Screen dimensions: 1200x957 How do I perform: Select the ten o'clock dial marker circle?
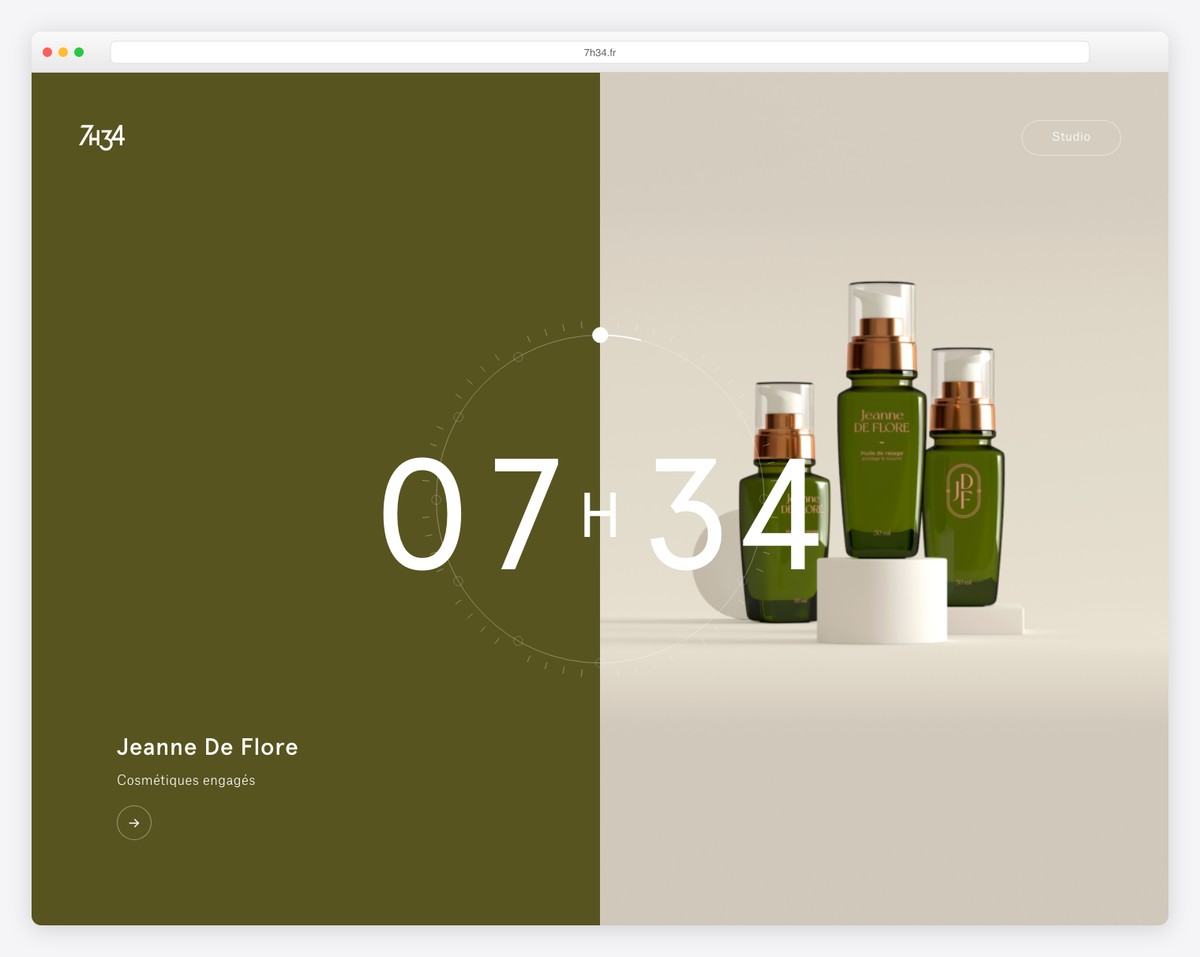[458, 417]
